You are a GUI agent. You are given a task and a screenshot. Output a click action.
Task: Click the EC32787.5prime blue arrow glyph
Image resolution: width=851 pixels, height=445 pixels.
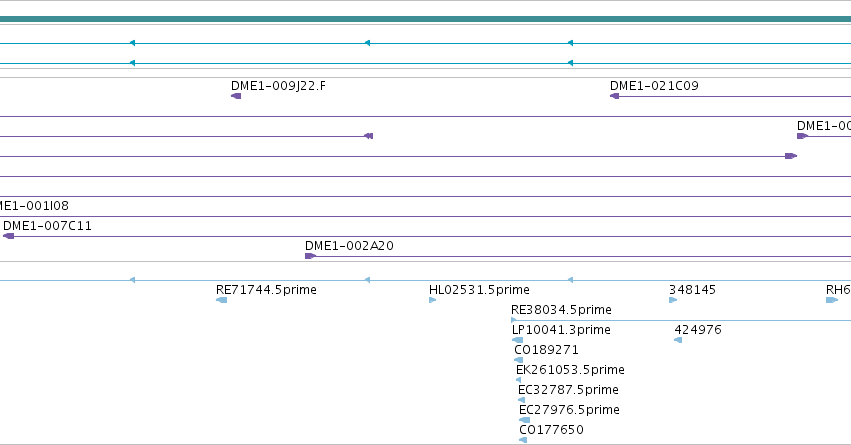click(522, 400)
